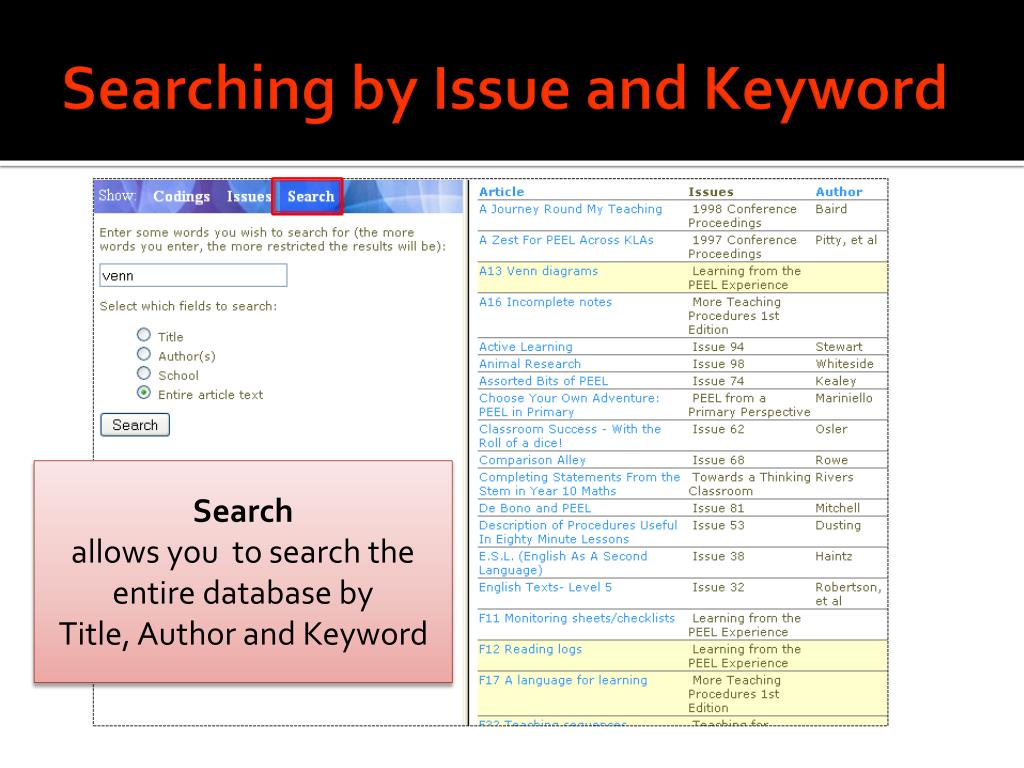Click the Search button below the radio options
The width and height of the screenshot is (1024, 768).
point(135,424)
